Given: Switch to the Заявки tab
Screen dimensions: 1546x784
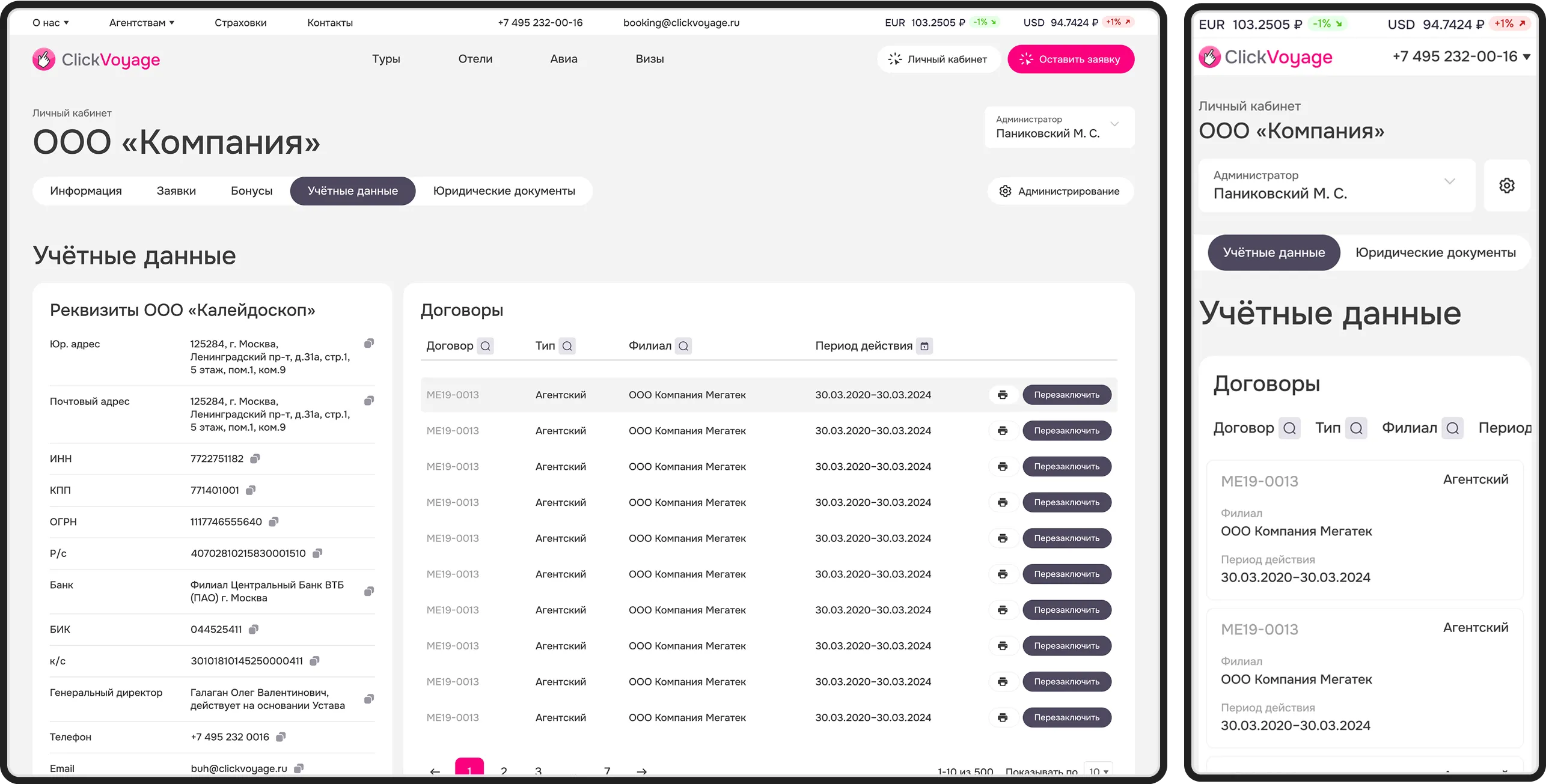Looking at the screenshot, I should [176, 191].
